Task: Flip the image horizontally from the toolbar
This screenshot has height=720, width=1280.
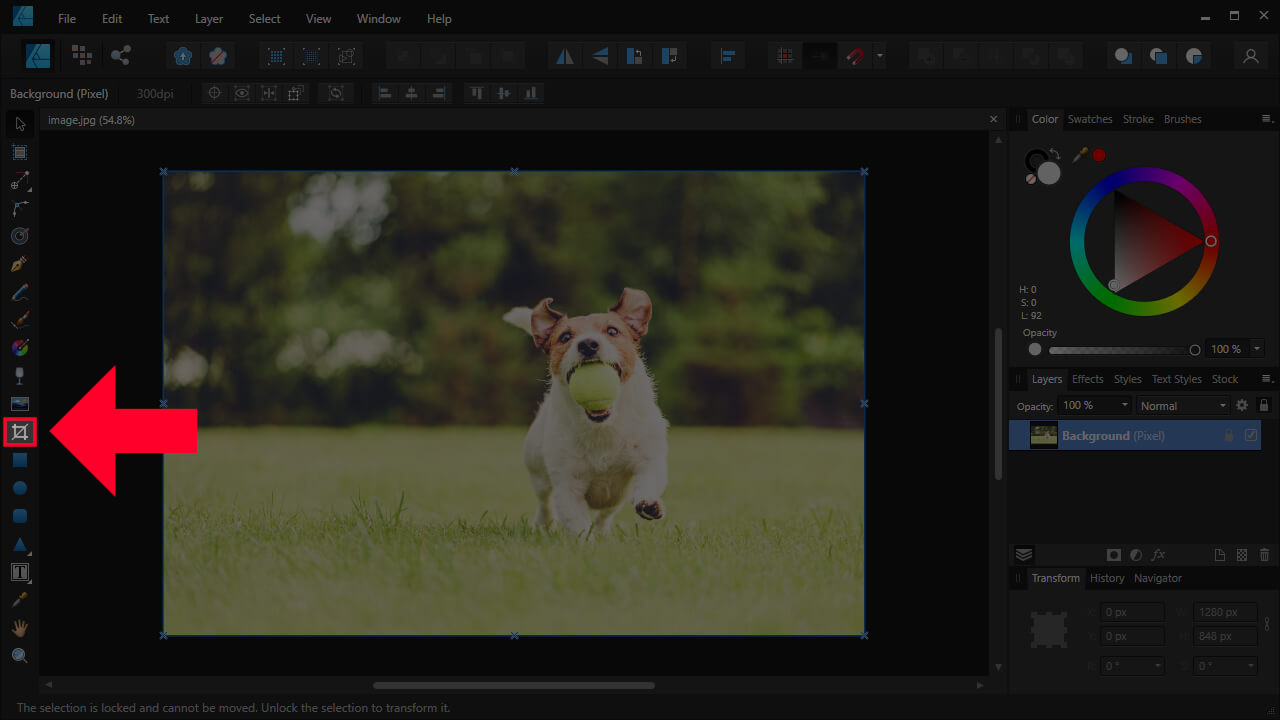Action: (x=564, y=56)
